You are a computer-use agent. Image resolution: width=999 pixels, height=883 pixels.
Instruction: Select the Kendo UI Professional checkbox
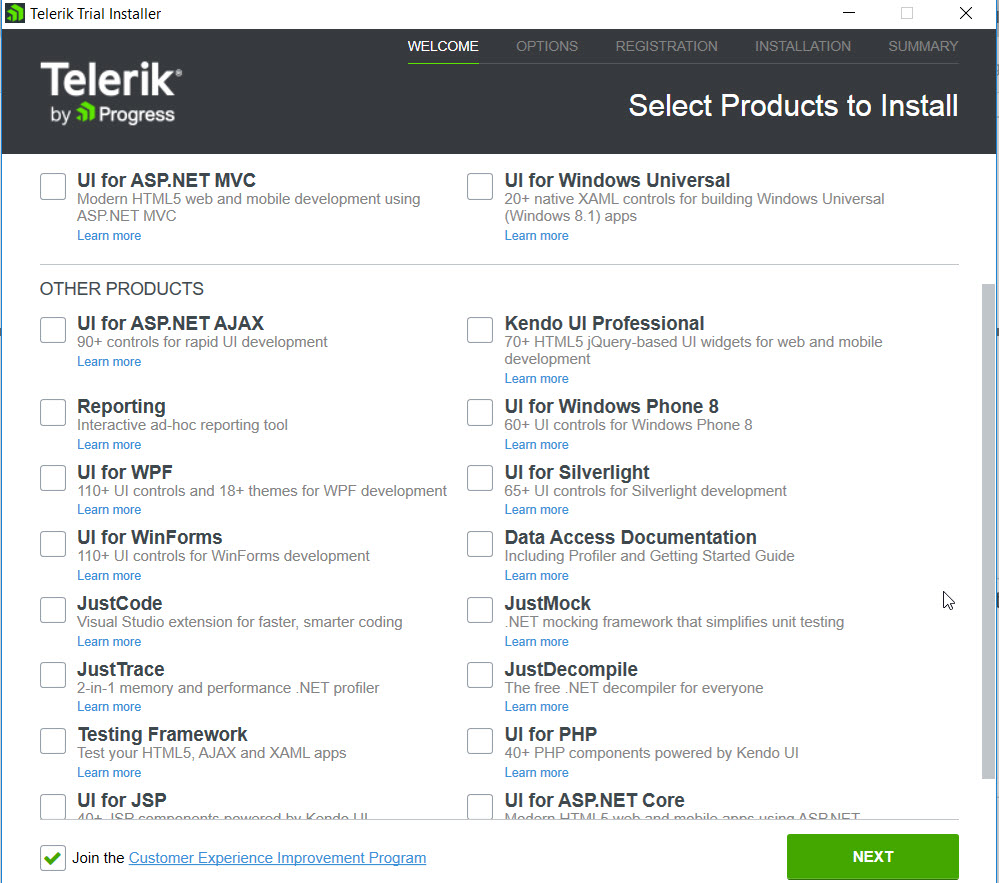click(480, 329)
